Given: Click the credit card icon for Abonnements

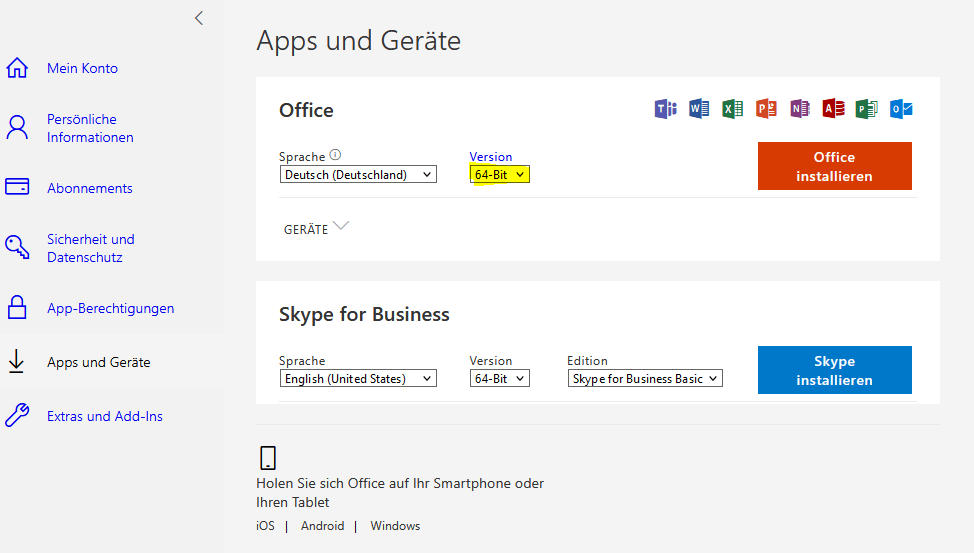Looking at the screenshot, I should 17,186.
